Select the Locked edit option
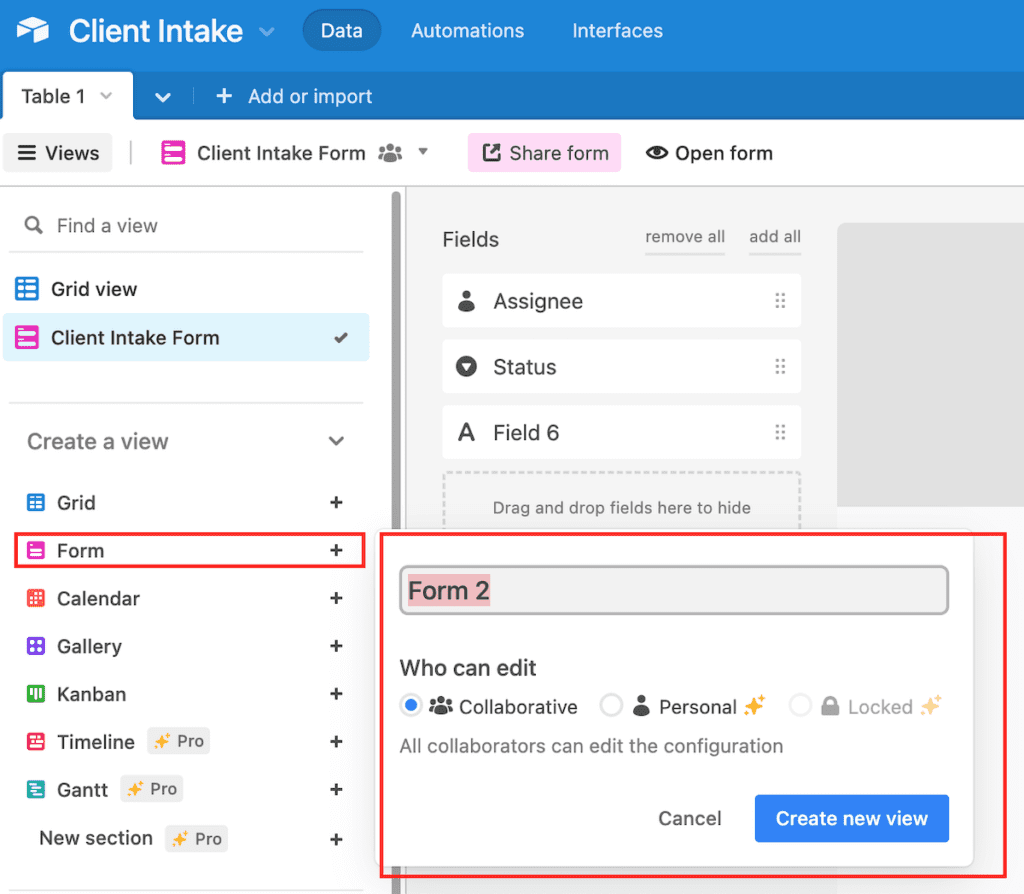Screen dimensions: 1024x894 point(801,705)
